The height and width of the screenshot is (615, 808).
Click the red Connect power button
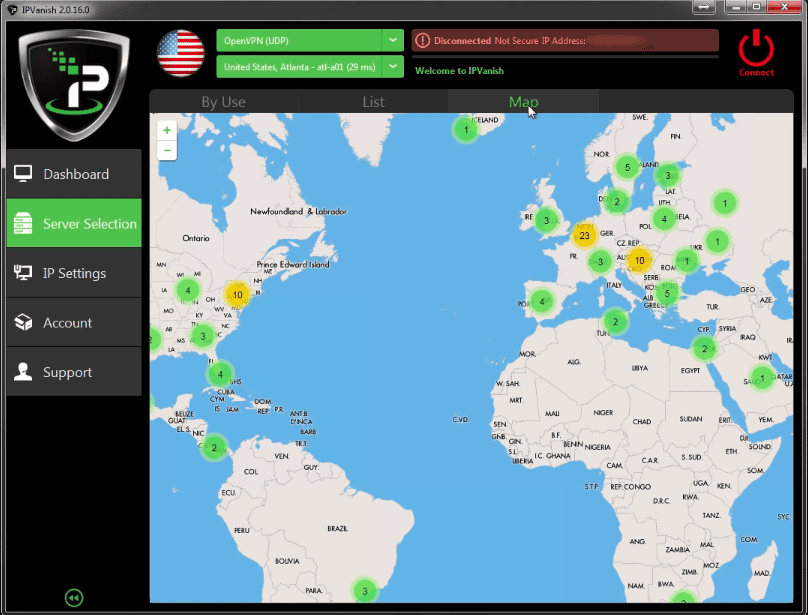pos(756,53)
